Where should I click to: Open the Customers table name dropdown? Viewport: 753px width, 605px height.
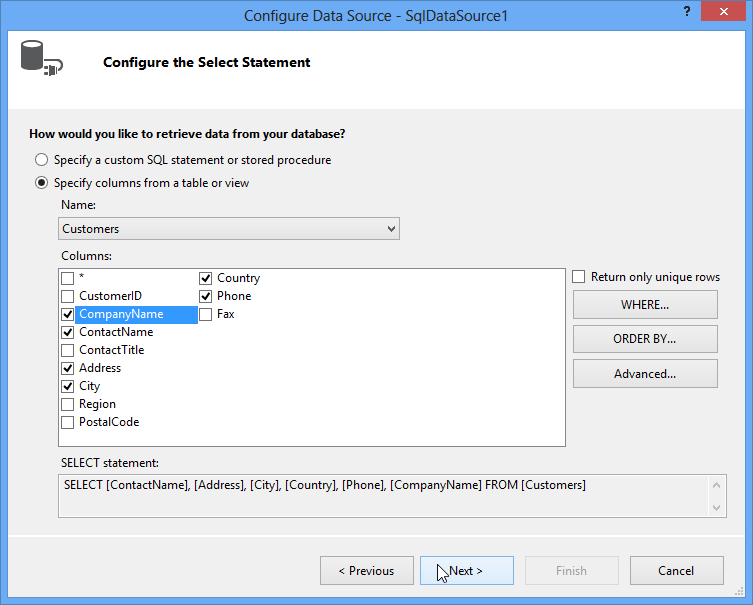pyautogui.click(x=229, y=229)
